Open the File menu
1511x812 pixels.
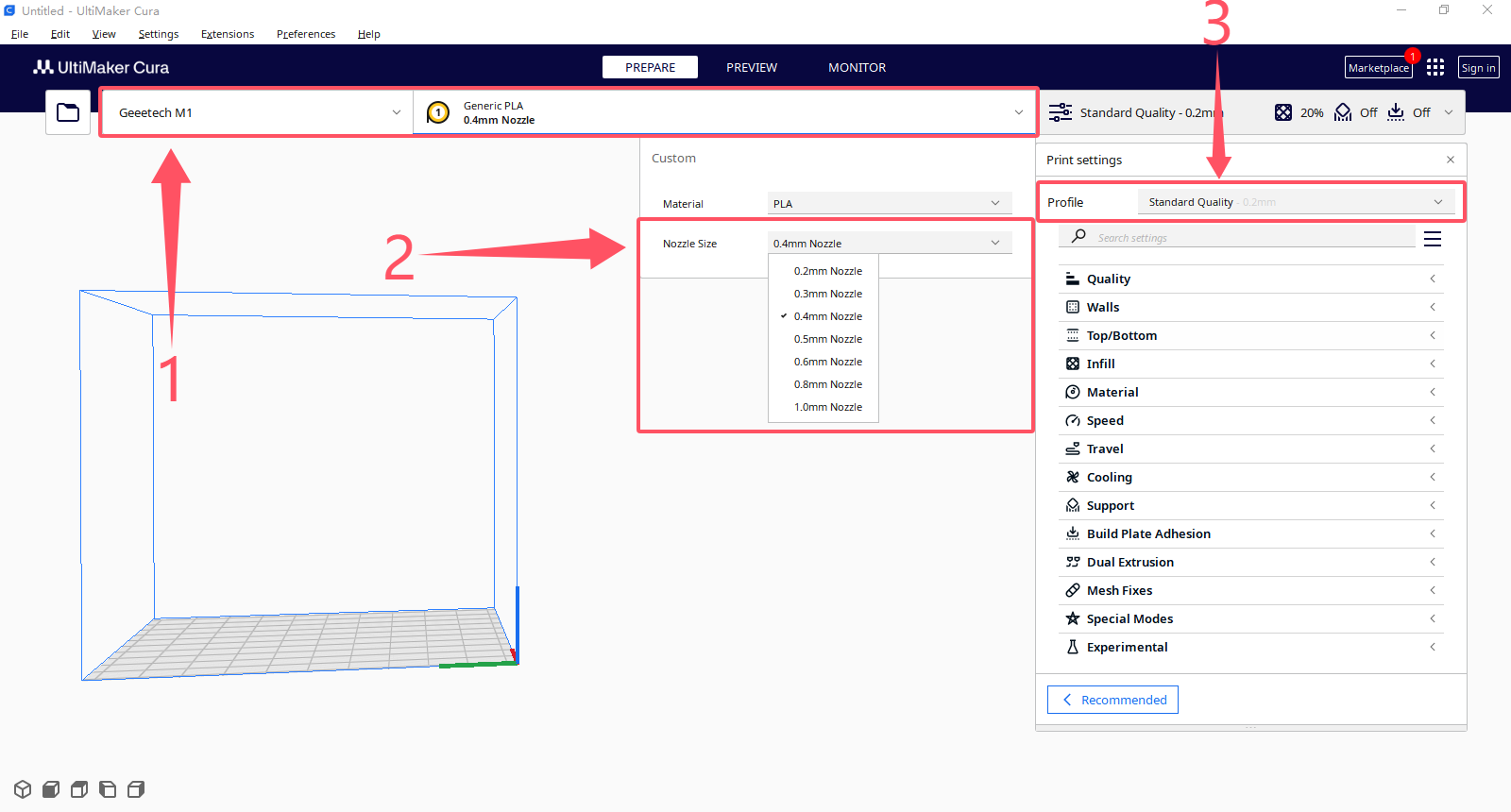tap(20, 34)
